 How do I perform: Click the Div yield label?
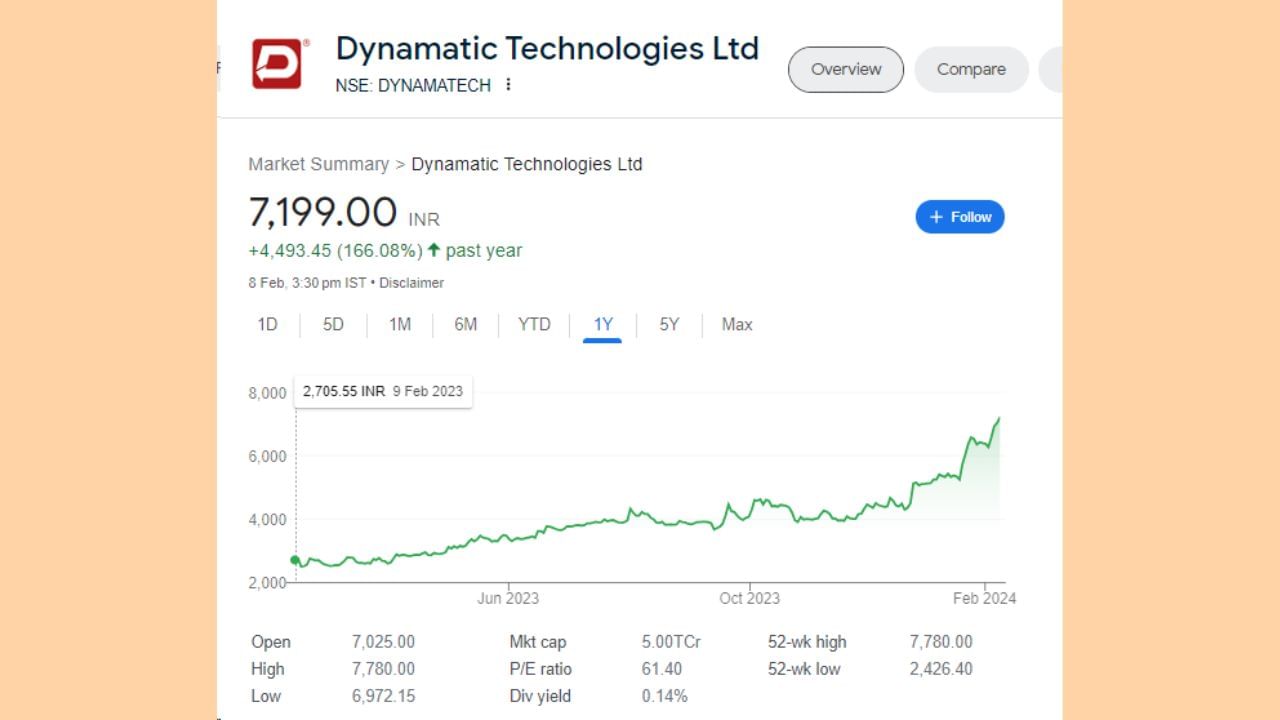pos(540,696)
